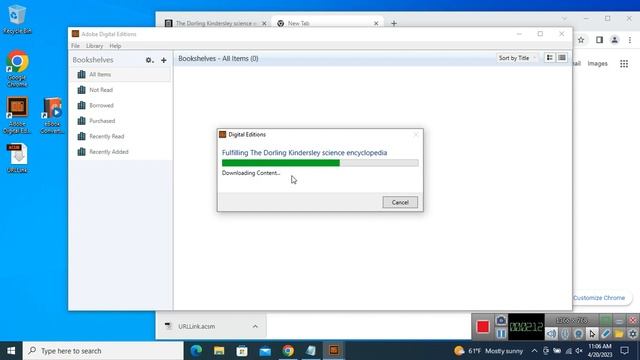Focus the taskbar search box

(103, 351)
